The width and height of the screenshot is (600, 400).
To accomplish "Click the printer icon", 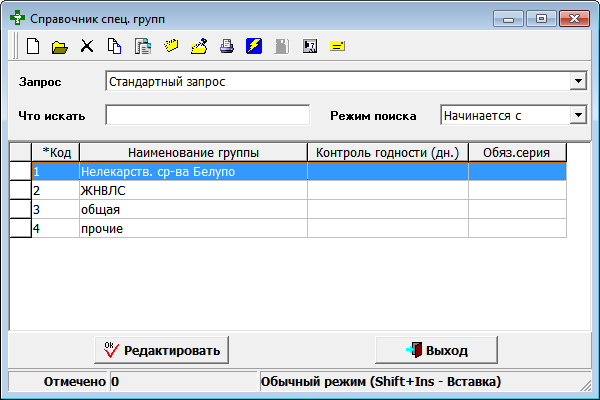I will pos(227,46).
